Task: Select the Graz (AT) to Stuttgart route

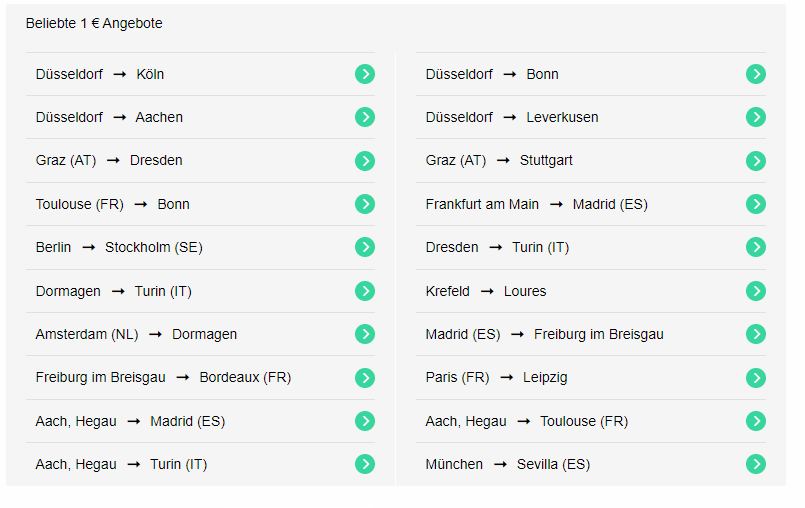Action: [x=590, y=161]
